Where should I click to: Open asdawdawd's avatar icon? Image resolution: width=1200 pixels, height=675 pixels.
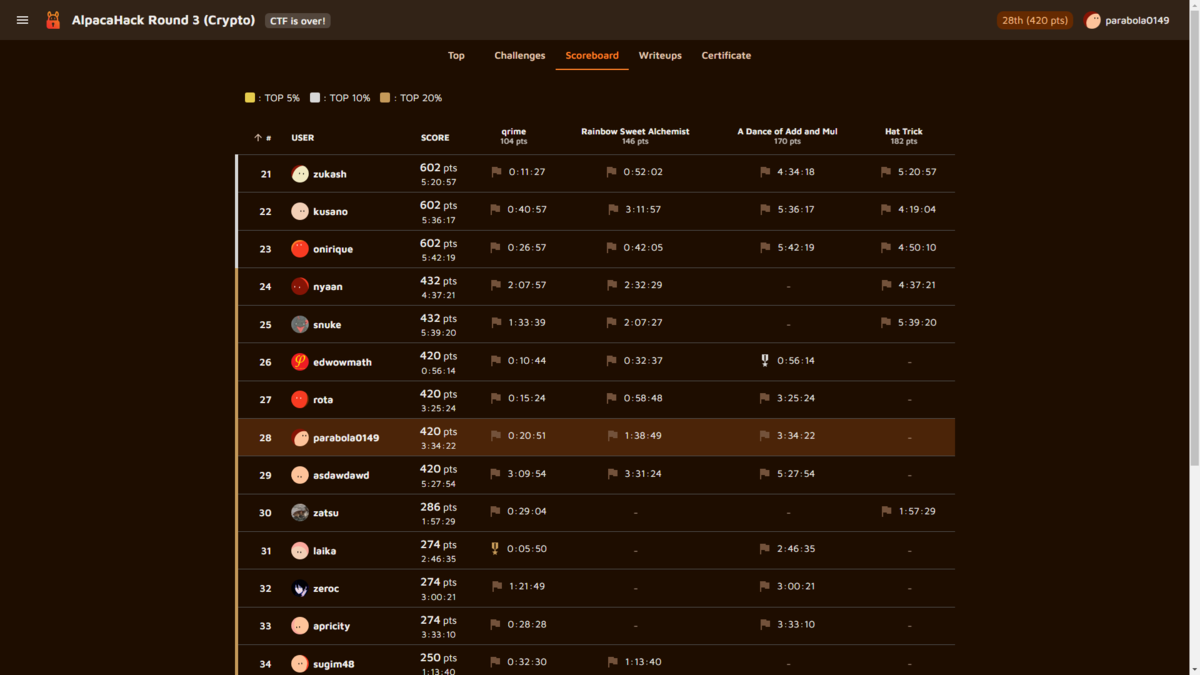[300, 475]
